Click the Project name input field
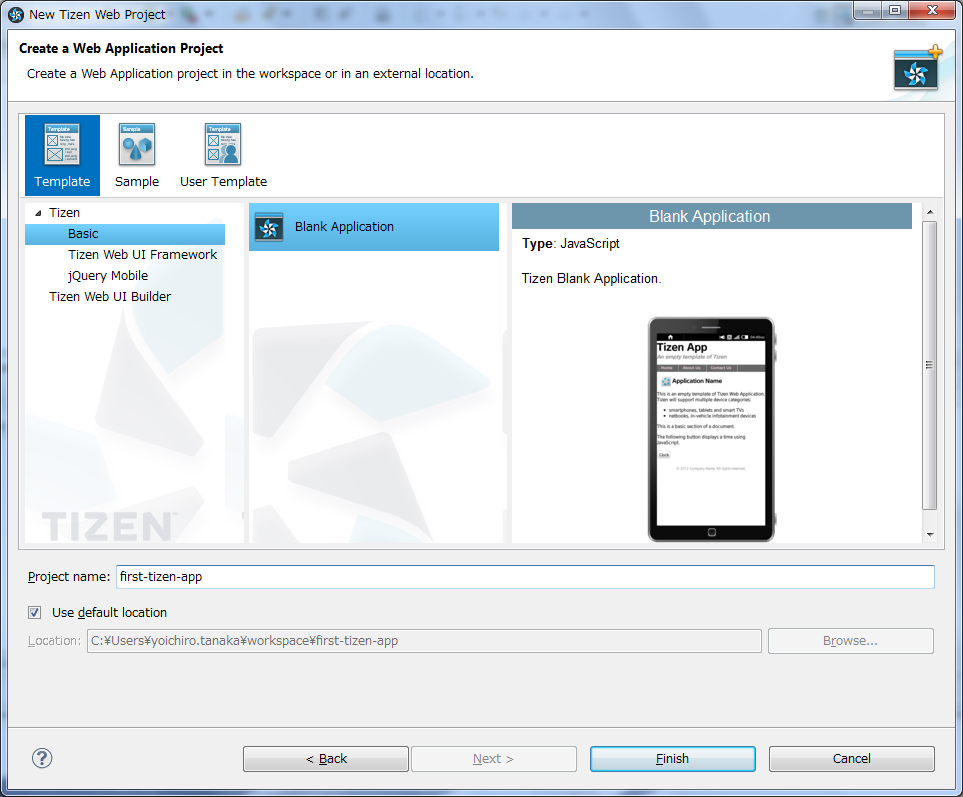Viewport: 963px width, 797px height. pyautogui.click(x=525, y=577)
